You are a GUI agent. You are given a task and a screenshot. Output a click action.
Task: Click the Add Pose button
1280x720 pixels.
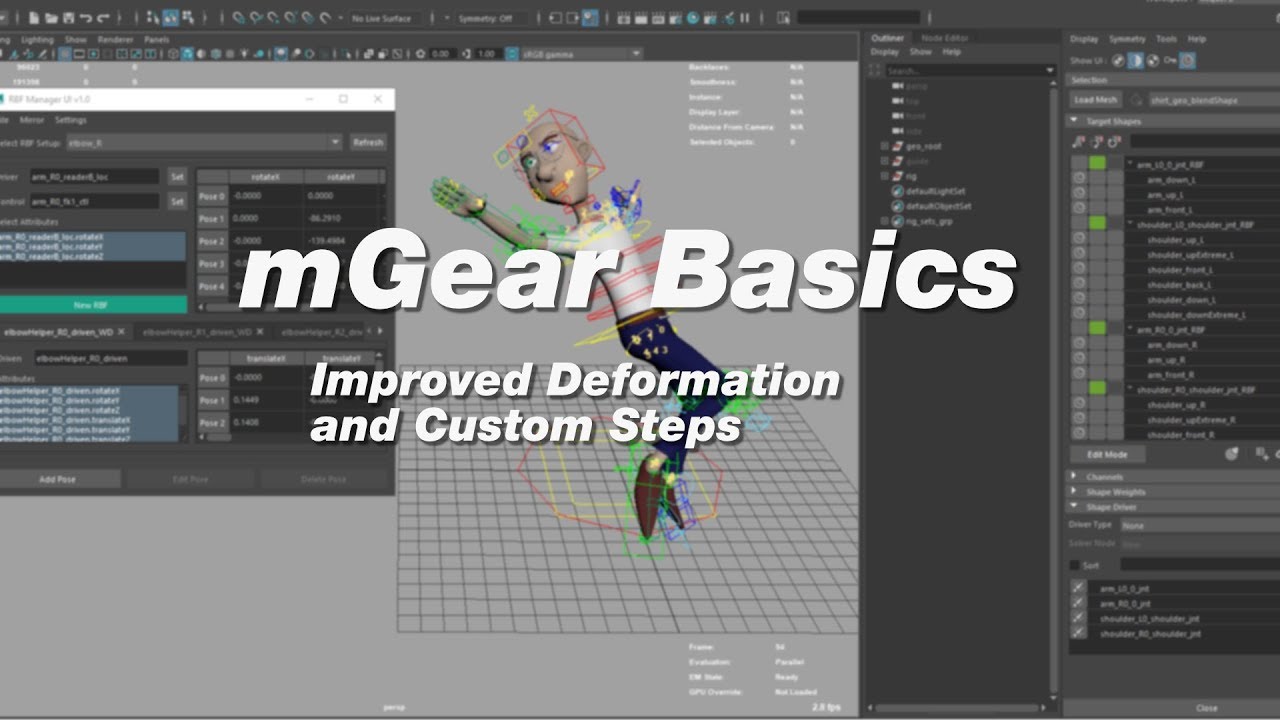coord(57,479)
